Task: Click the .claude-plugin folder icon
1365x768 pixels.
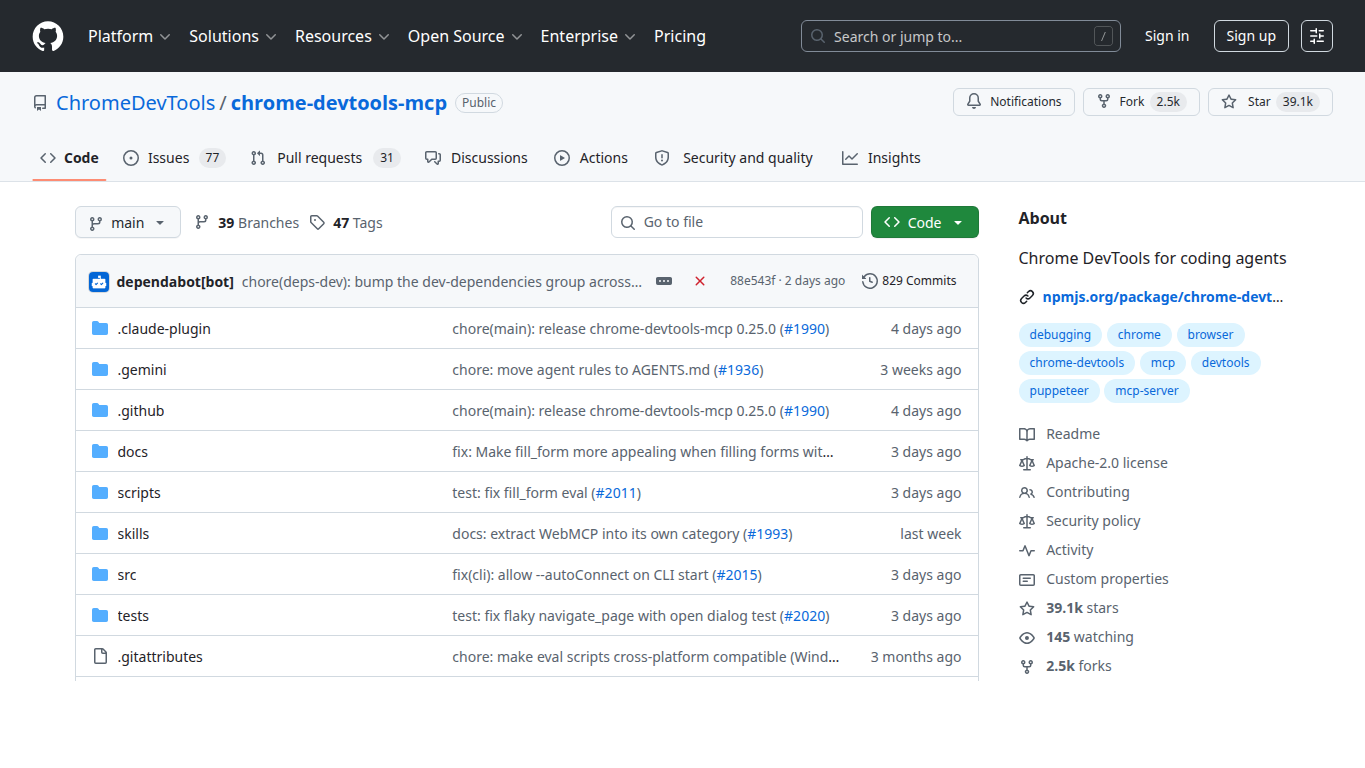Action: pyautogui.click(x=100, y=329)
